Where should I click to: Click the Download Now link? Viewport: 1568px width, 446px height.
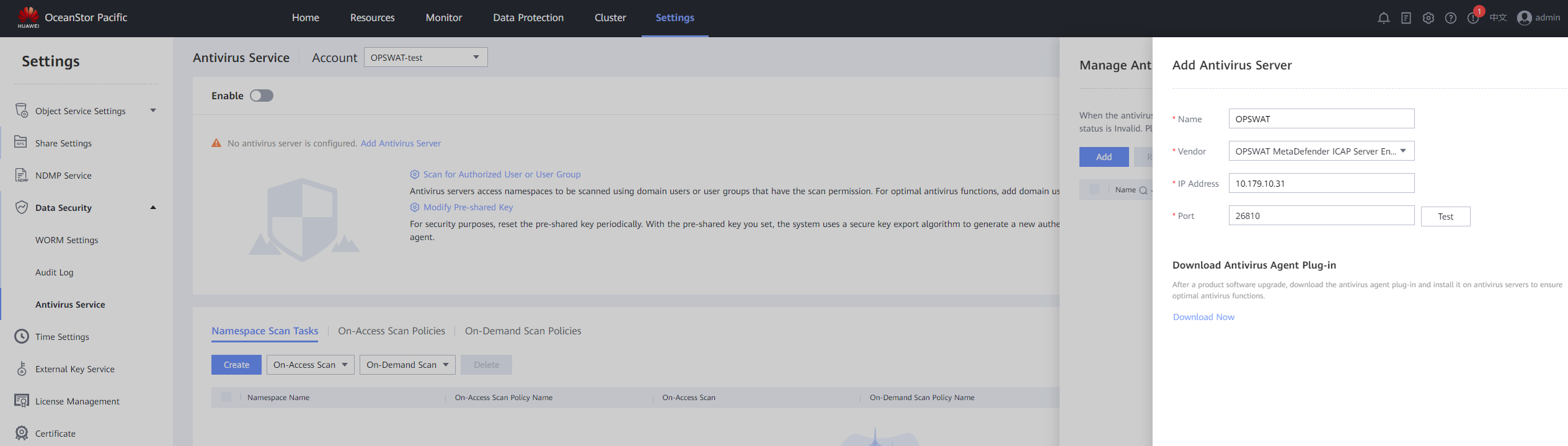coord(1203,317)
